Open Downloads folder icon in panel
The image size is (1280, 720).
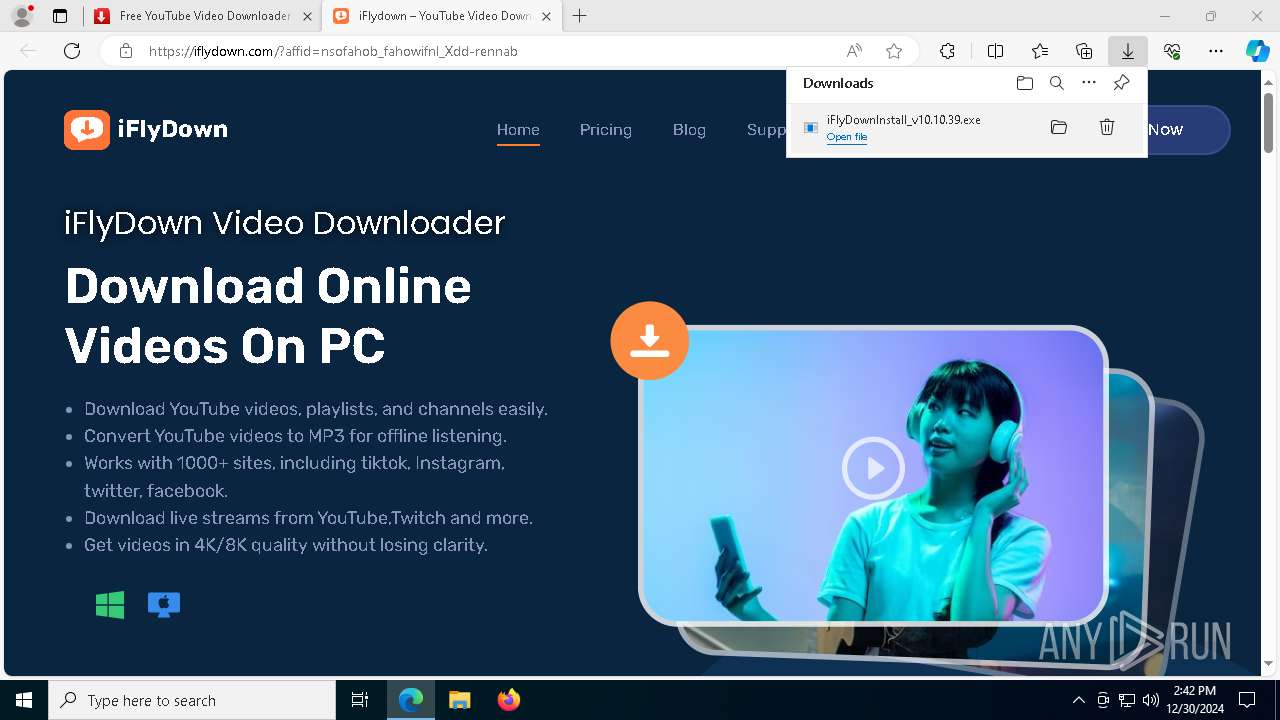coord(1024,83)
